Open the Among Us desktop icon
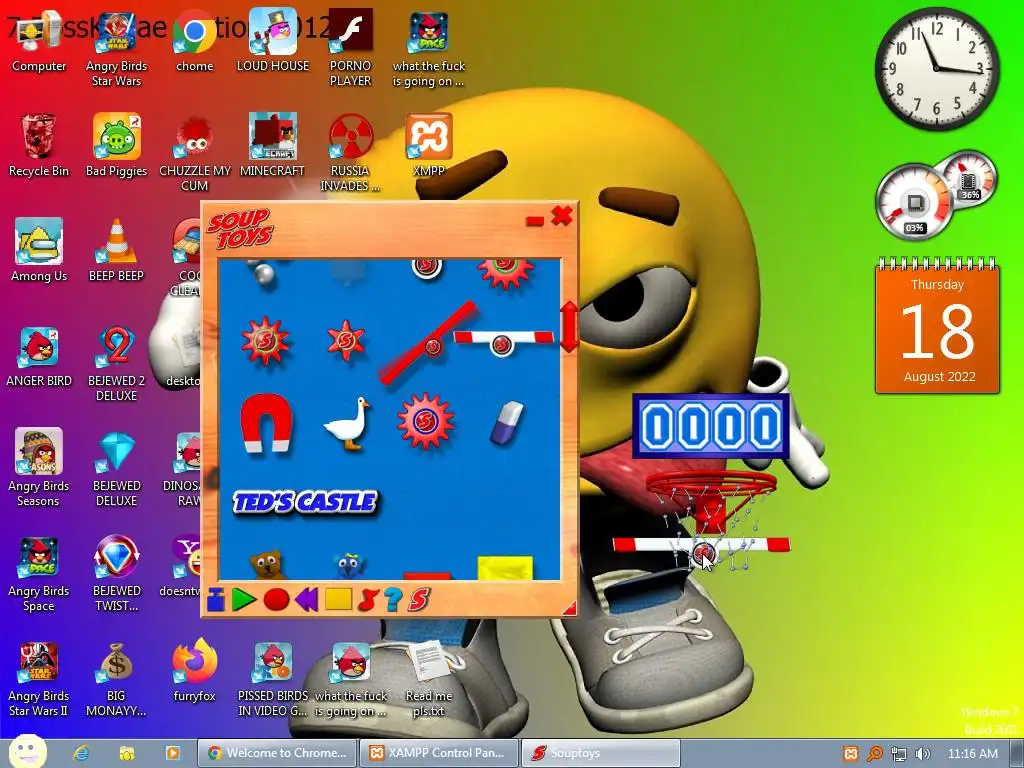Viewport: 1024px width, 768px height. pyautogui.click(x=39, y=250)
